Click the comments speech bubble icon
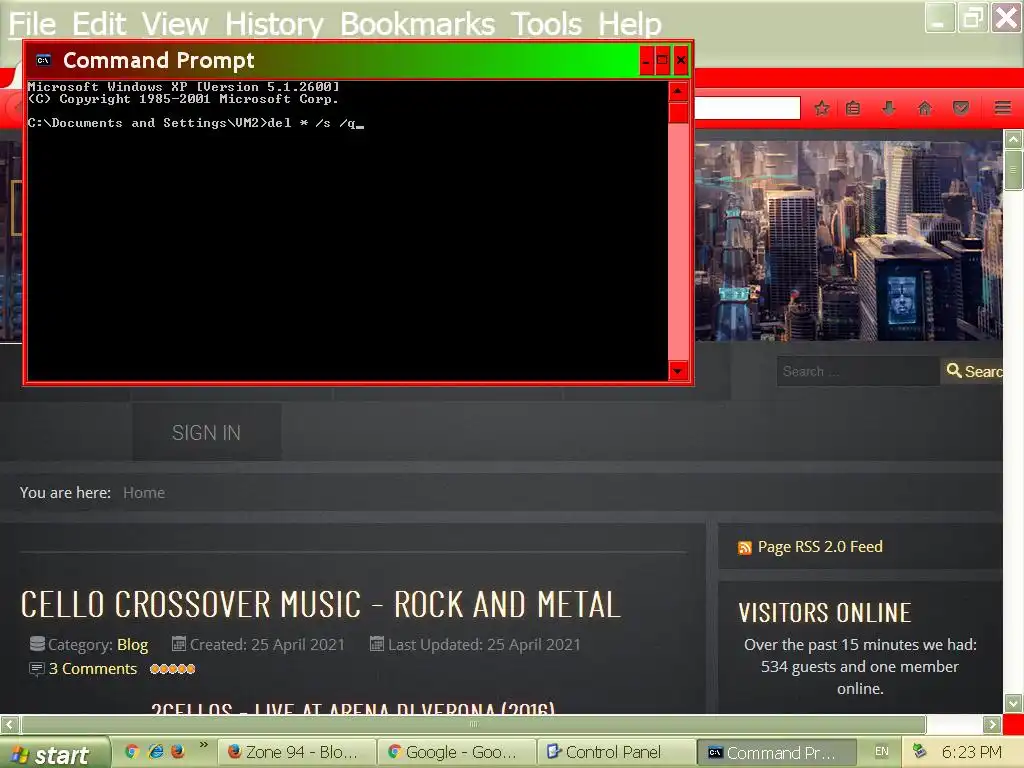This screenshot has width=1024, height=768. click(37, 669)
